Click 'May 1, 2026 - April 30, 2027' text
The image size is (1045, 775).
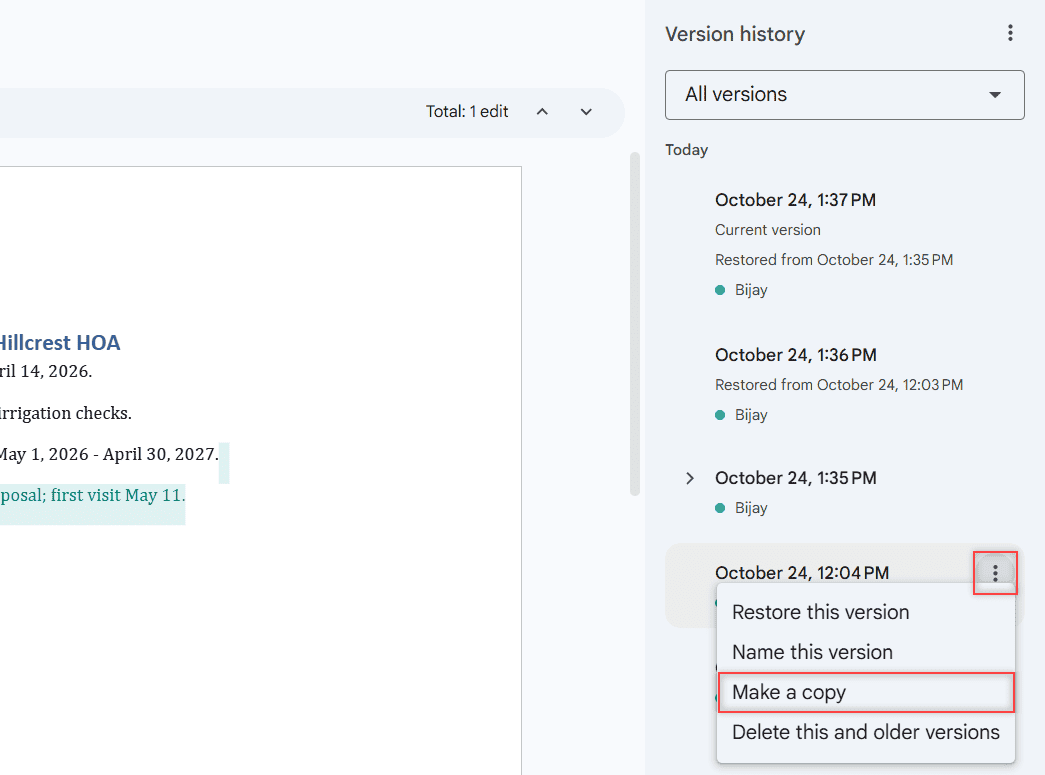click(109, 454)
